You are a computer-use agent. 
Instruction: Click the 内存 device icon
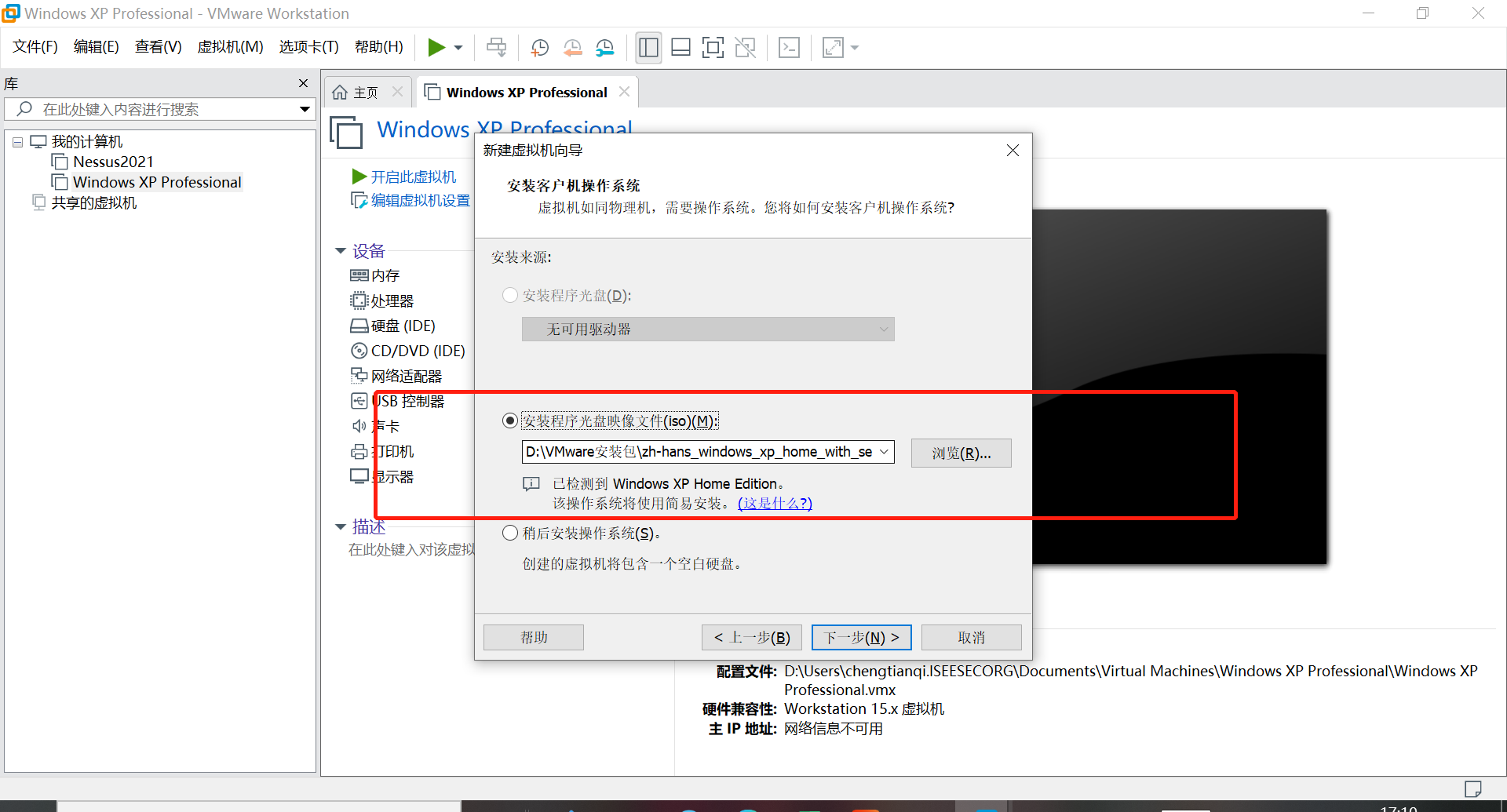tap(359, 275)
